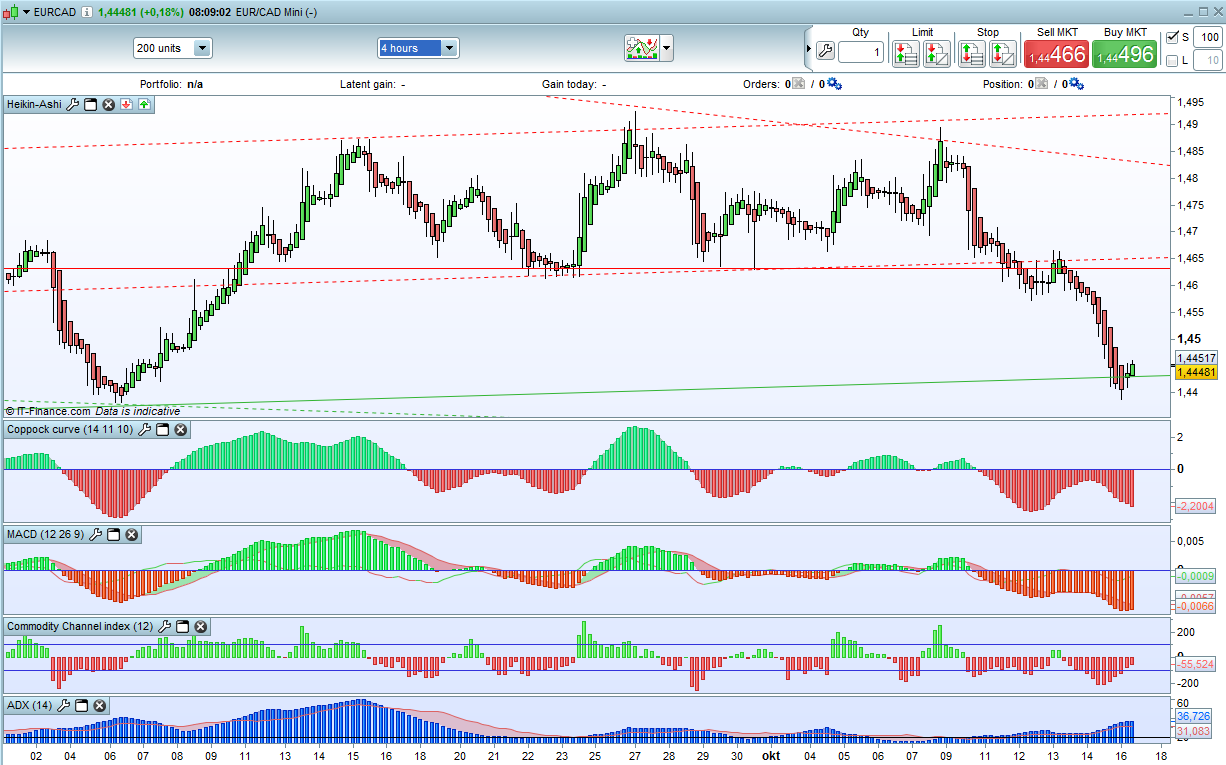The height and width of the screenshot is (765, 1226).
Task: Open trading panel settings wrench
Action: [825, 51]
